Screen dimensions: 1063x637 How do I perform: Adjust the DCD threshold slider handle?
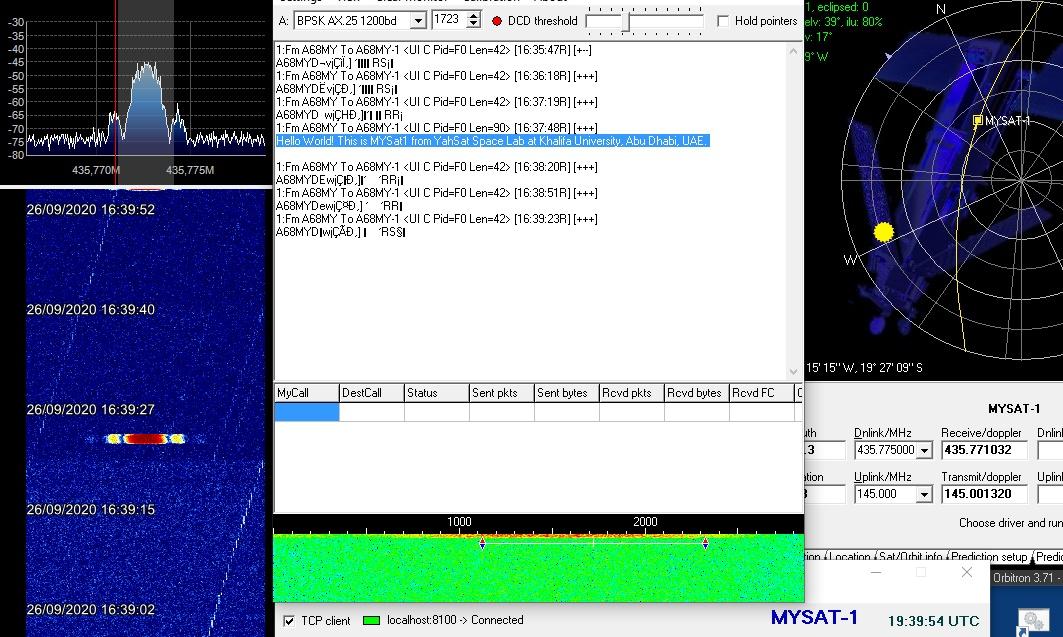[626, 22]
